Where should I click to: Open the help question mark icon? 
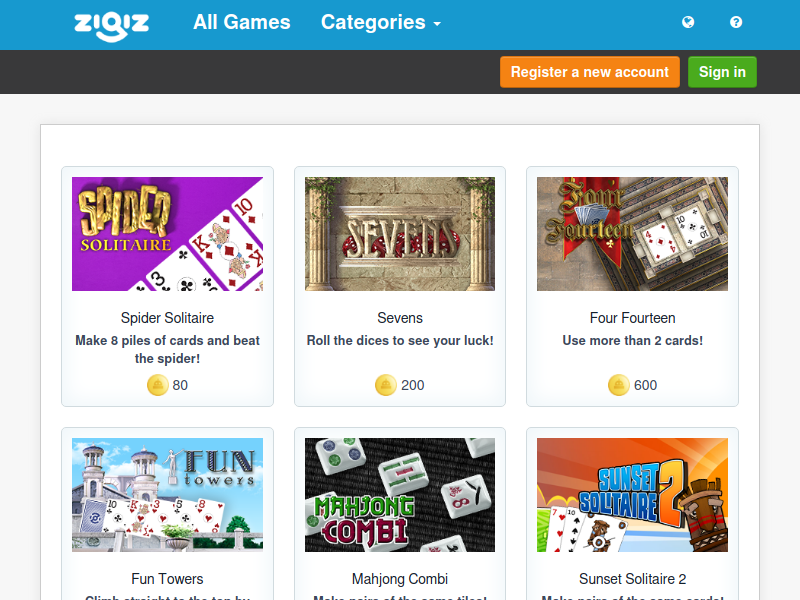(x=736, y=22)
